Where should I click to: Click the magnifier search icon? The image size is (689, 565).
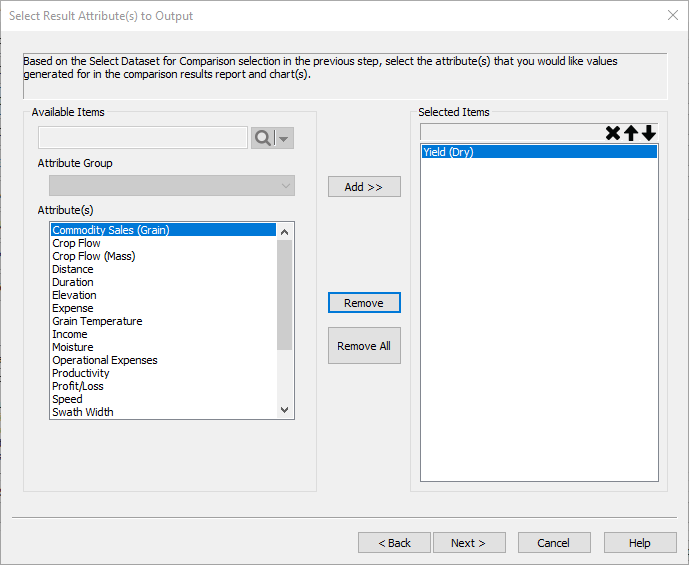(x=263, y=138)
